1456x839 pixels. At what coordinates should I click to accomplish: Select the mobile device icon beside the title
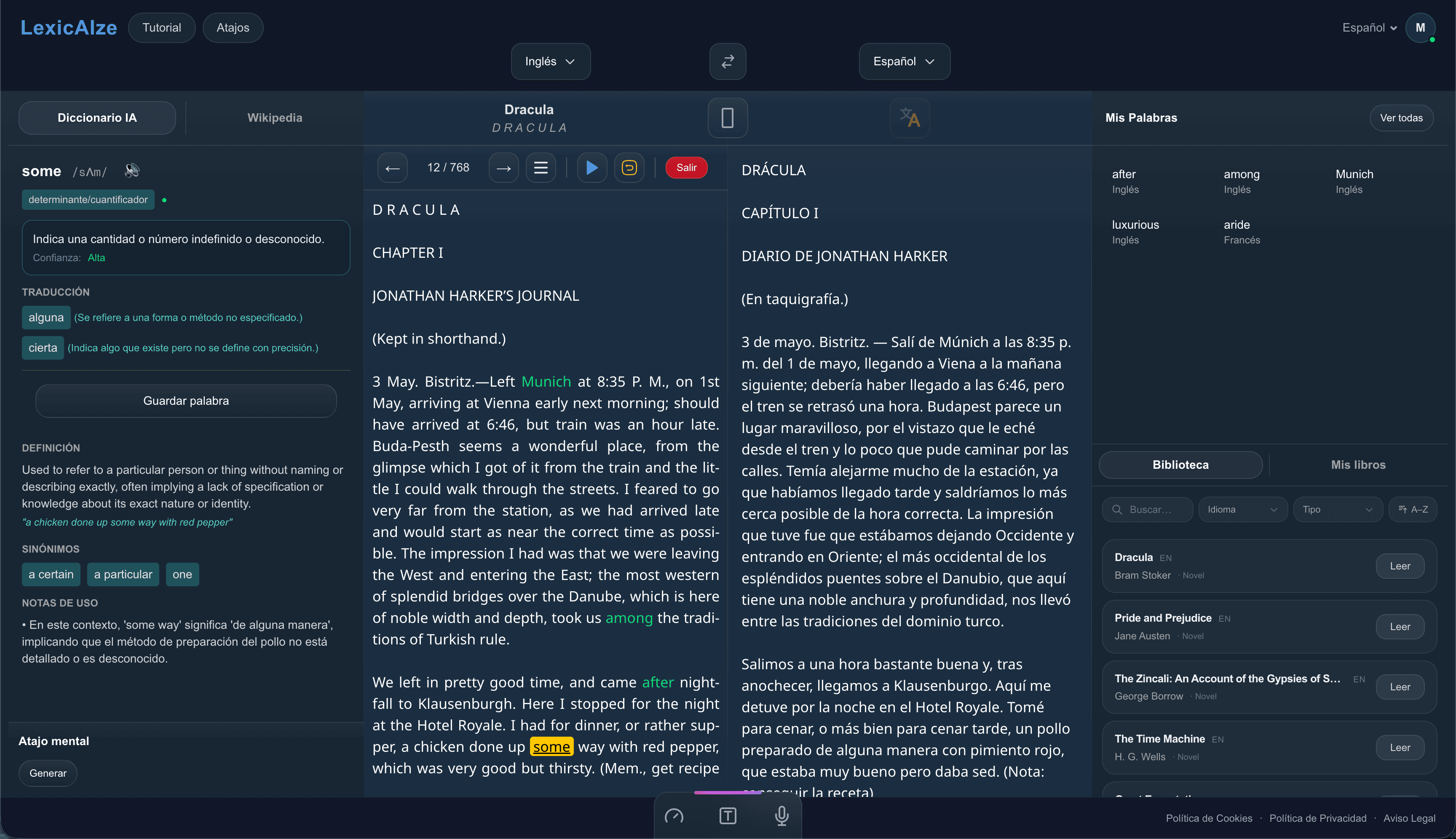pyautogui.click(x=728, y=118)
